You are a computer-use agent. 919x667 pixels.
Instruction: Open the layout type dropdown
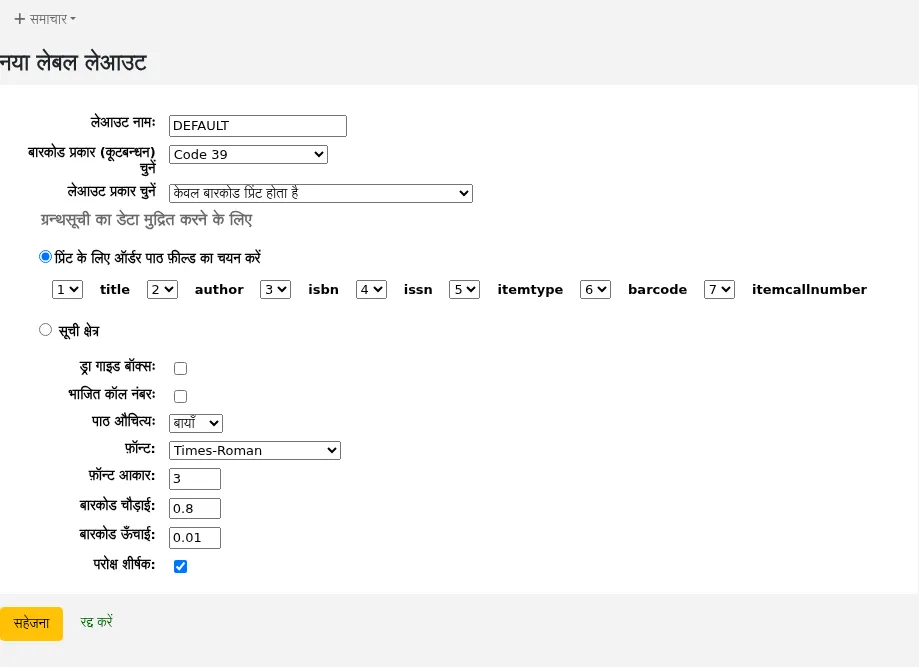pyautogui.click(x=321, y=193)
